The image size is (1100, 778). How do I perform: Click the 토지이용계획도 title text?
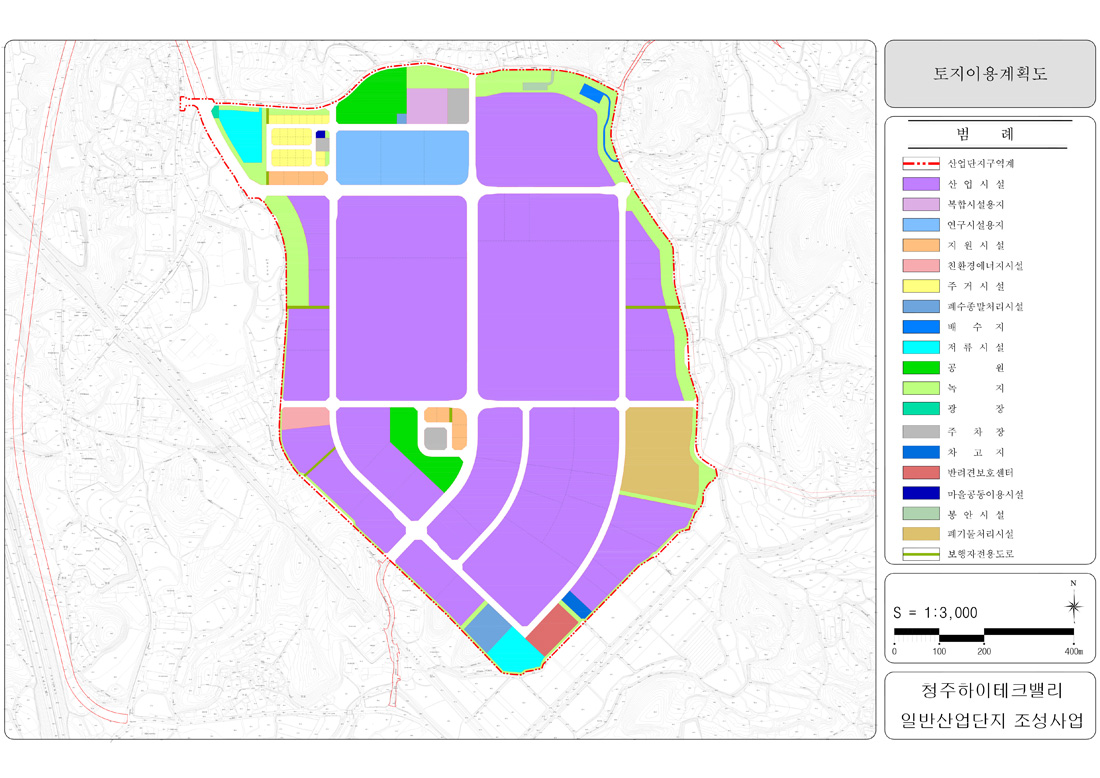click(x=990, y=74)
